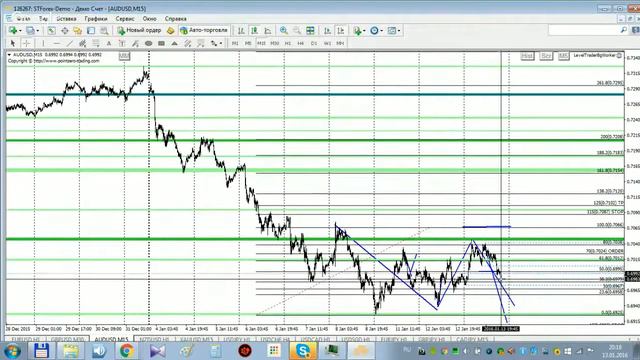Switch the chart to candlesticks type
Image resolution: width=640 pixels, height=360 pixels.
pos(254,31)
